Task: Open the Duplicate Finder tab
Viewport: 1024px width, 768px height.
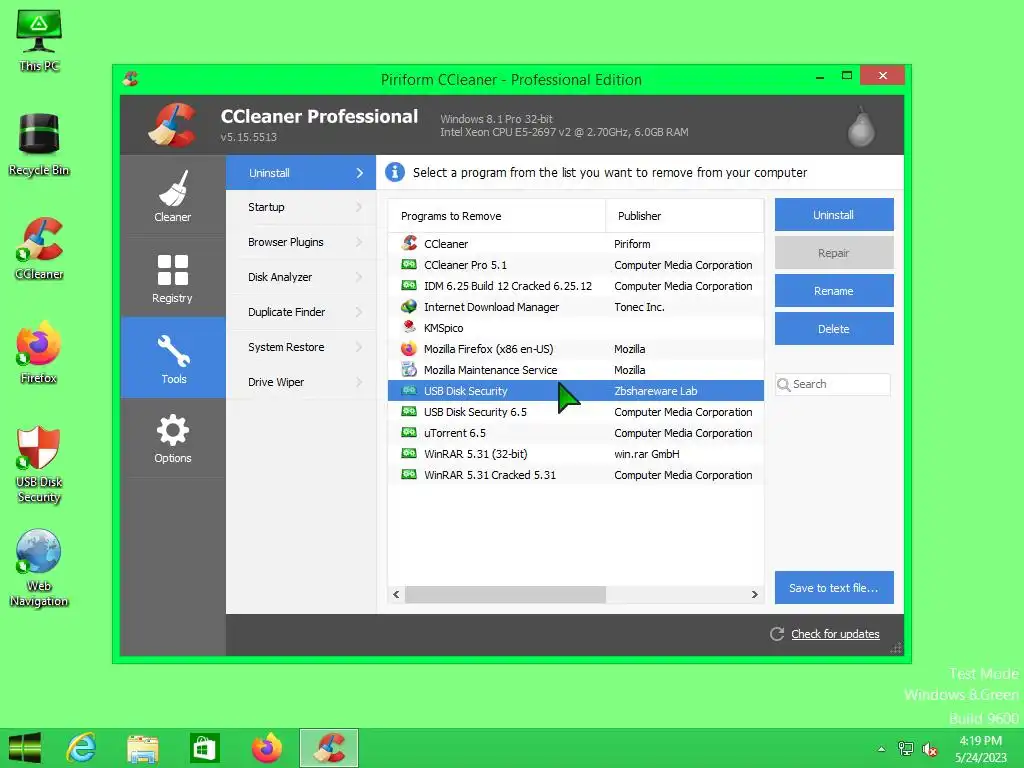Action: coord(301,312)
